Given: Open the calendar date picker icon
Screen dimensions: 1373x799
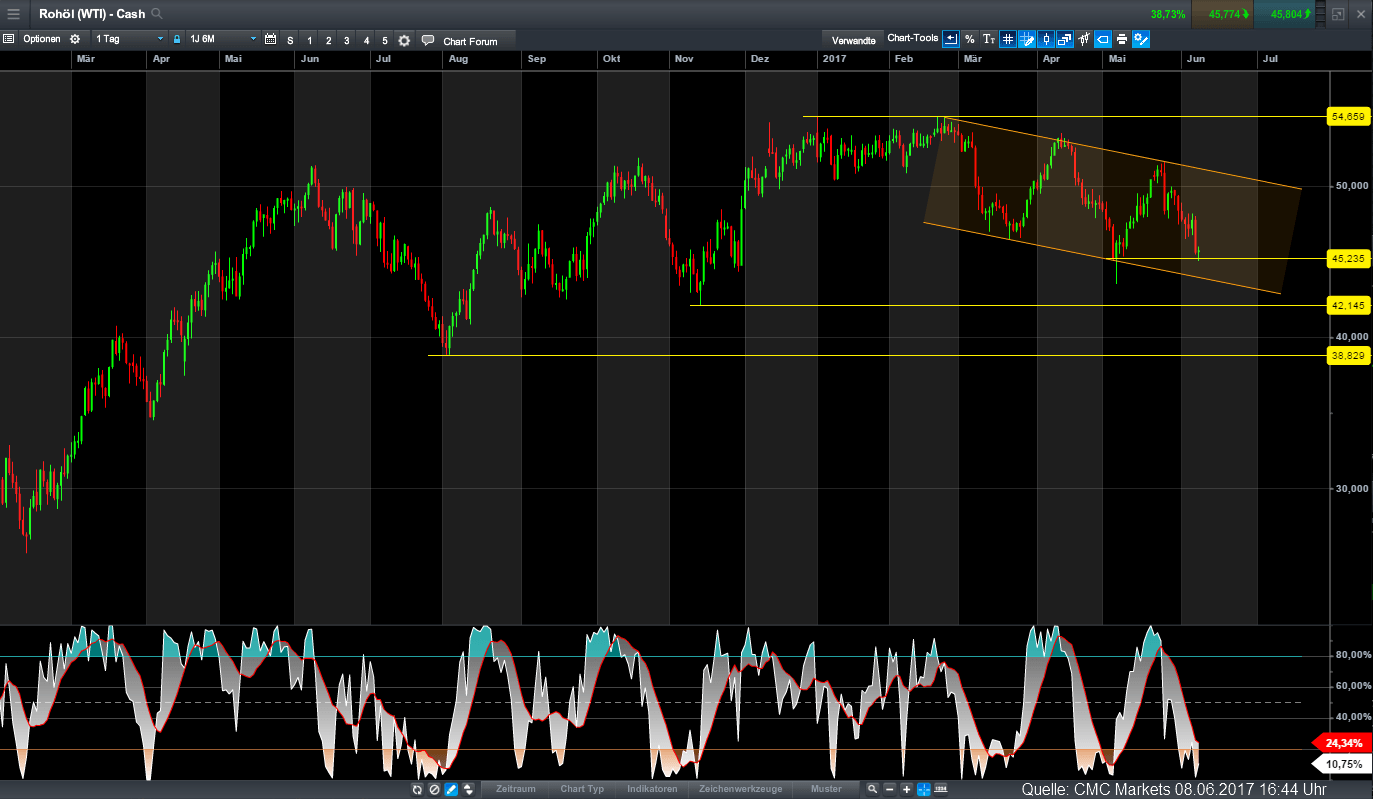Looking at the screenshot, I should point(270,39).
